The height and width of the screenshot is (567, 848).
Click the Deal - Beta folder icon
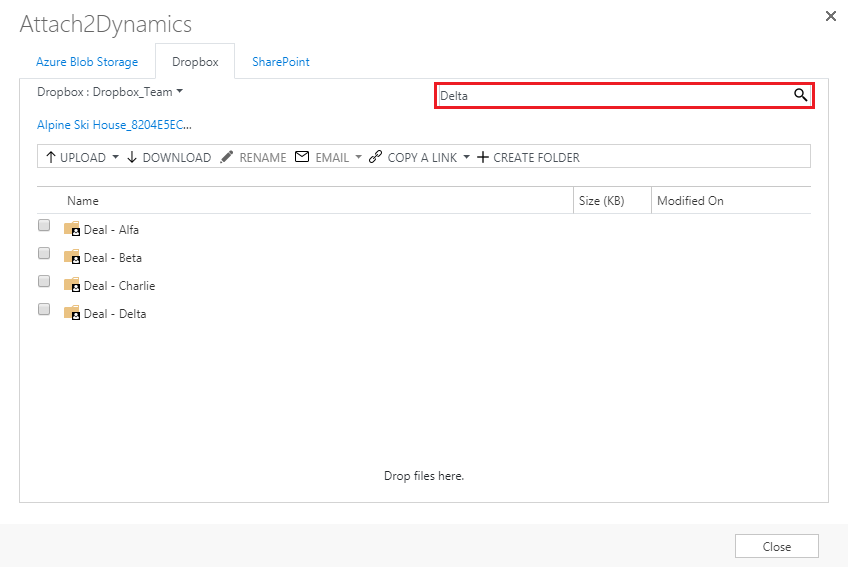pyautogui.click(x=72, y=257)
